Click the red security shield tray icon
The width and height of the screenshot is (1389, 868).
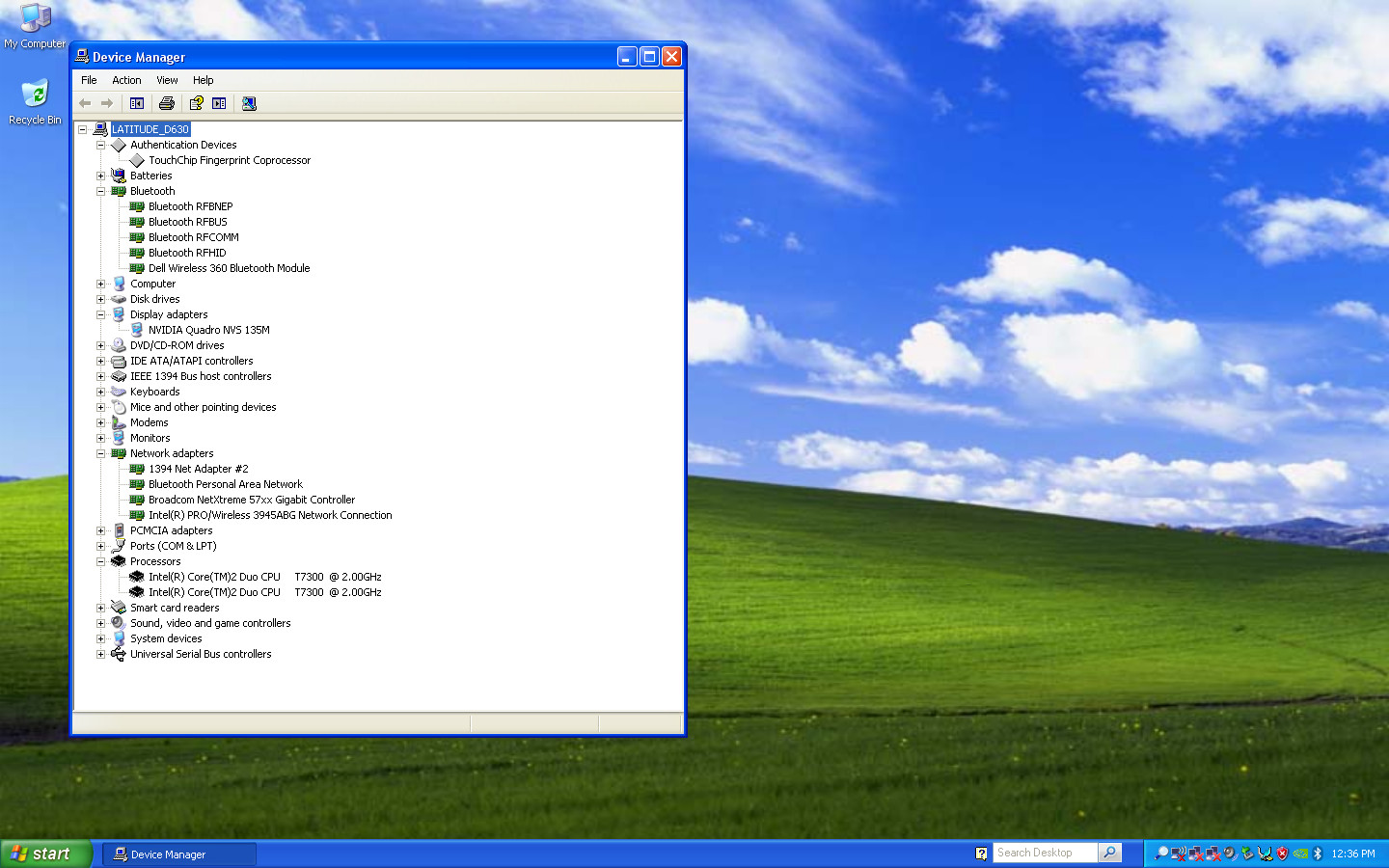tap(1282, 854)
